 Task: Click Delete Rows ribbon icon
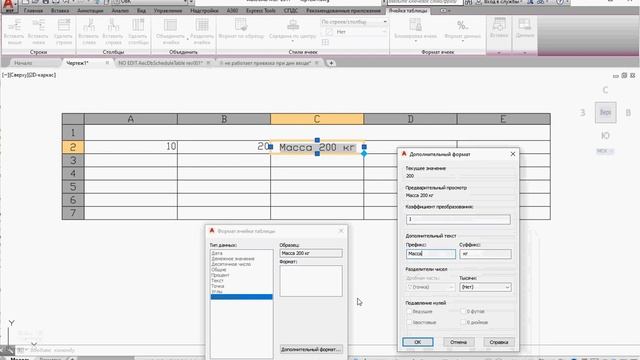tap(63, 26)
